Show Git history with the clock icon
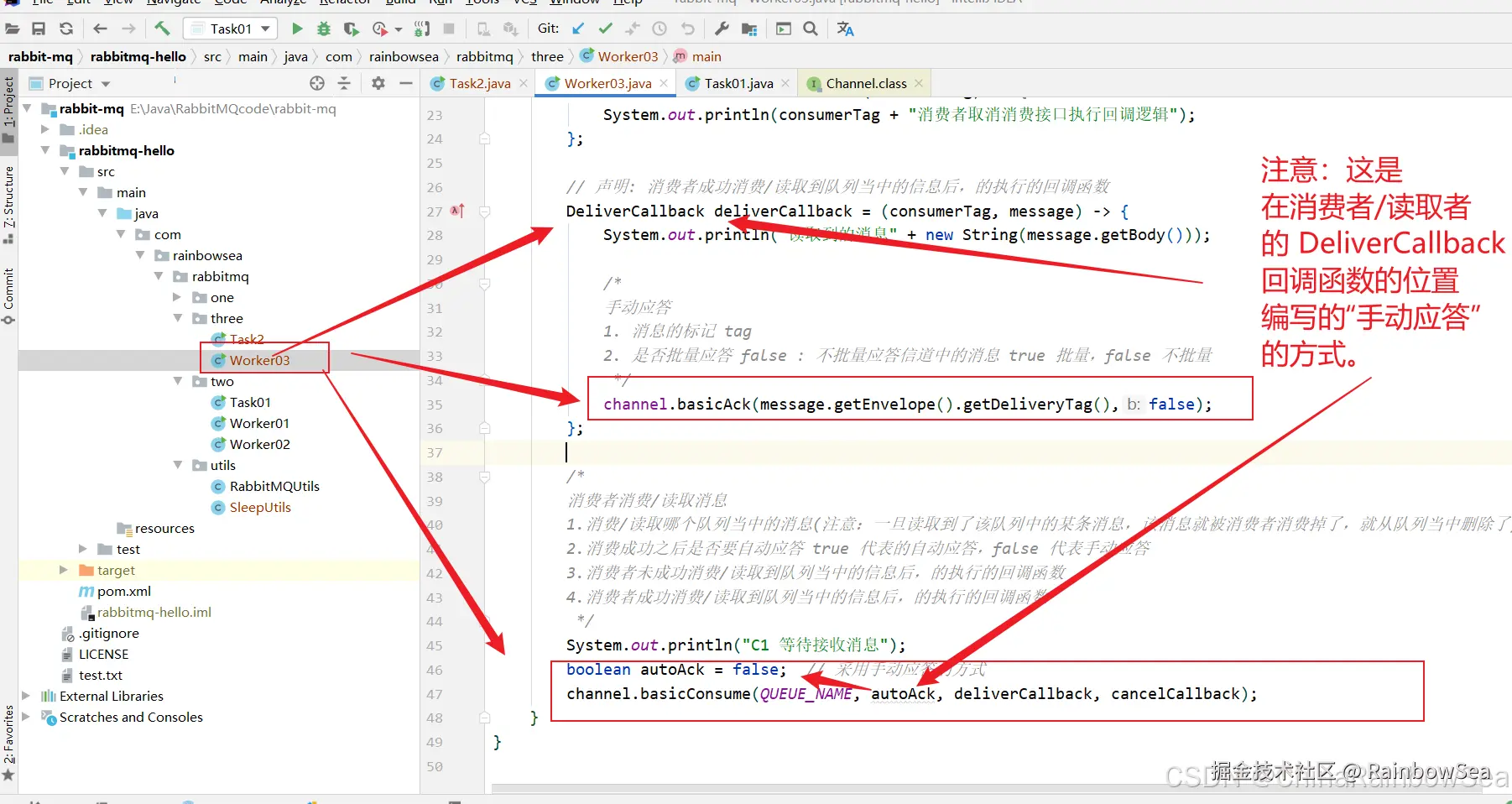1512x804 pixels. point(660,29)
